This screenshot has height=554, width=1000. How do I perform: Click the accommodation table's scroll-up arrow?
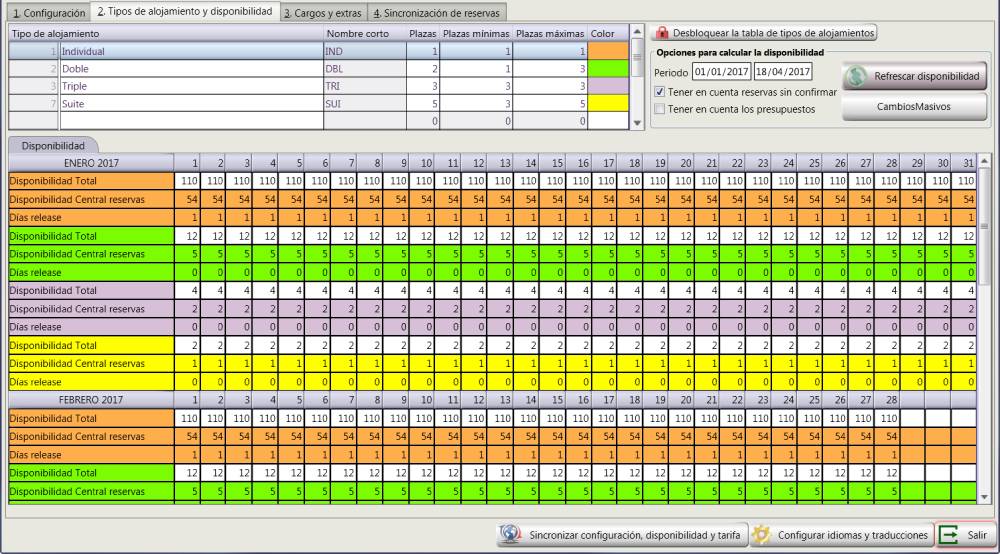[x=638, y=32]
